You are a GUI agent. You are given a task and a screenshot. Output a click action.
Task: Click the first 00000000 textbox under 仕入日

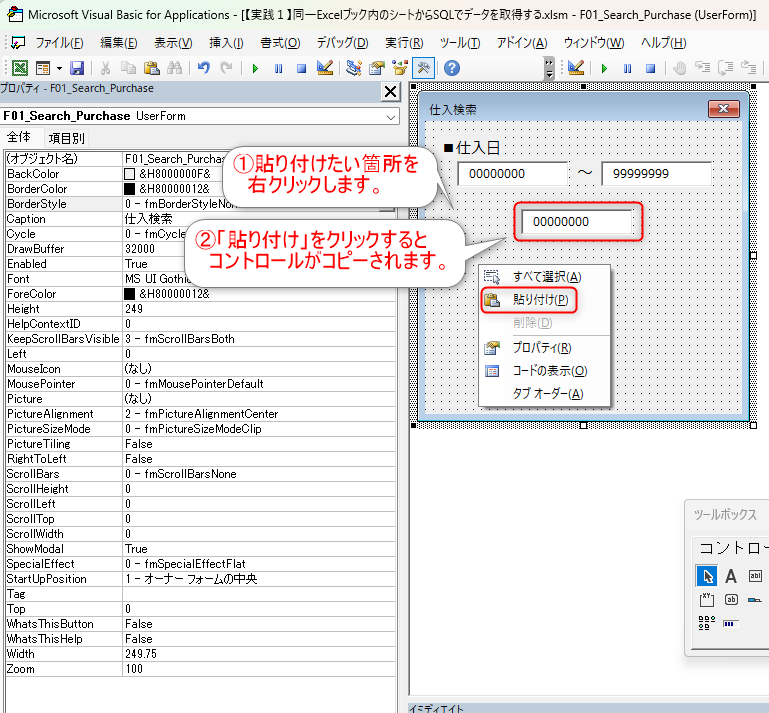(513, 174)
